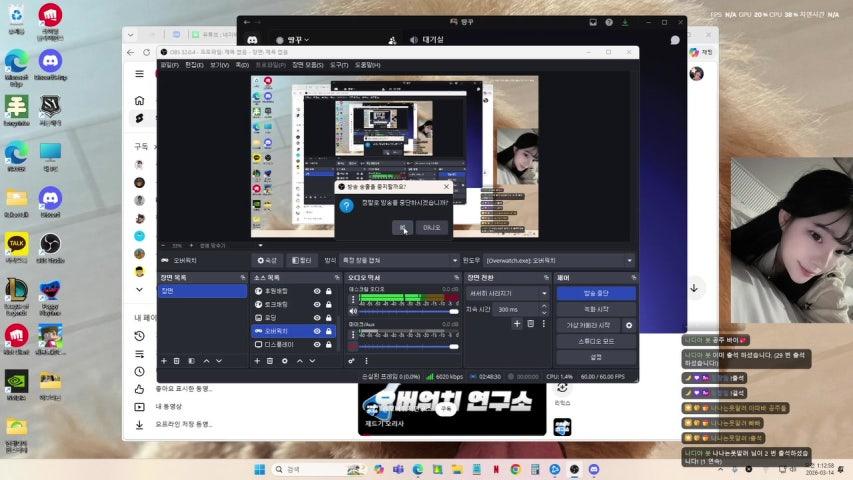The width and height of the screenshot is (853, 480).
Task: Confirm stopping the stream with 예 button
Action: coord(402,227)
